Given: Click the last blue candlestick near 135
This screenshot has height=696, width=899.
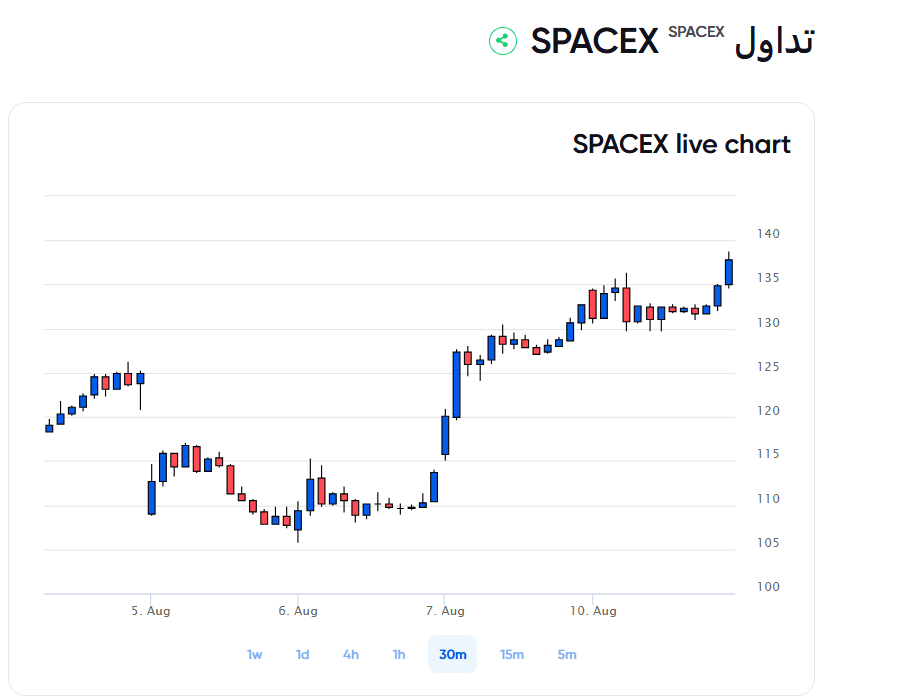Looking at the screenshot, I should [x=729, y=272].
